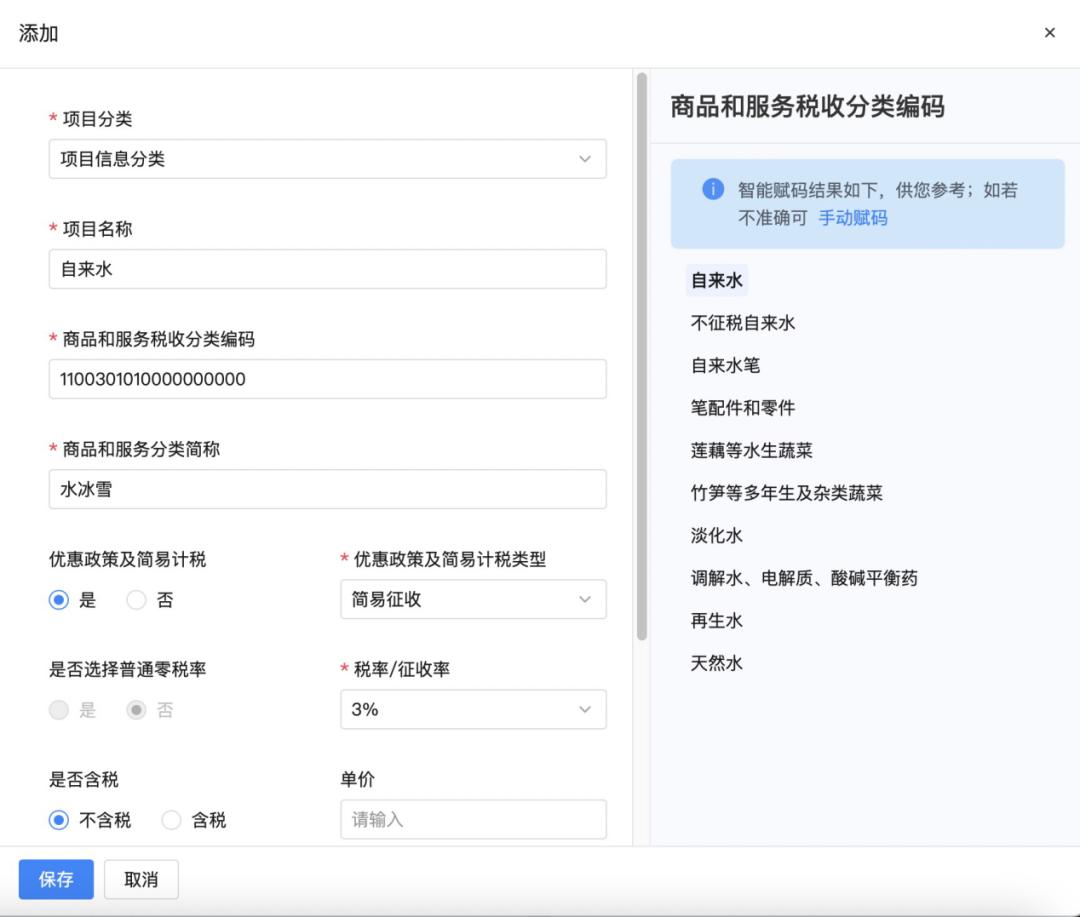Click the 项目名称 input showing 自来水
The width and height of the screenshot is (1080, 917).
click(327, 269)
